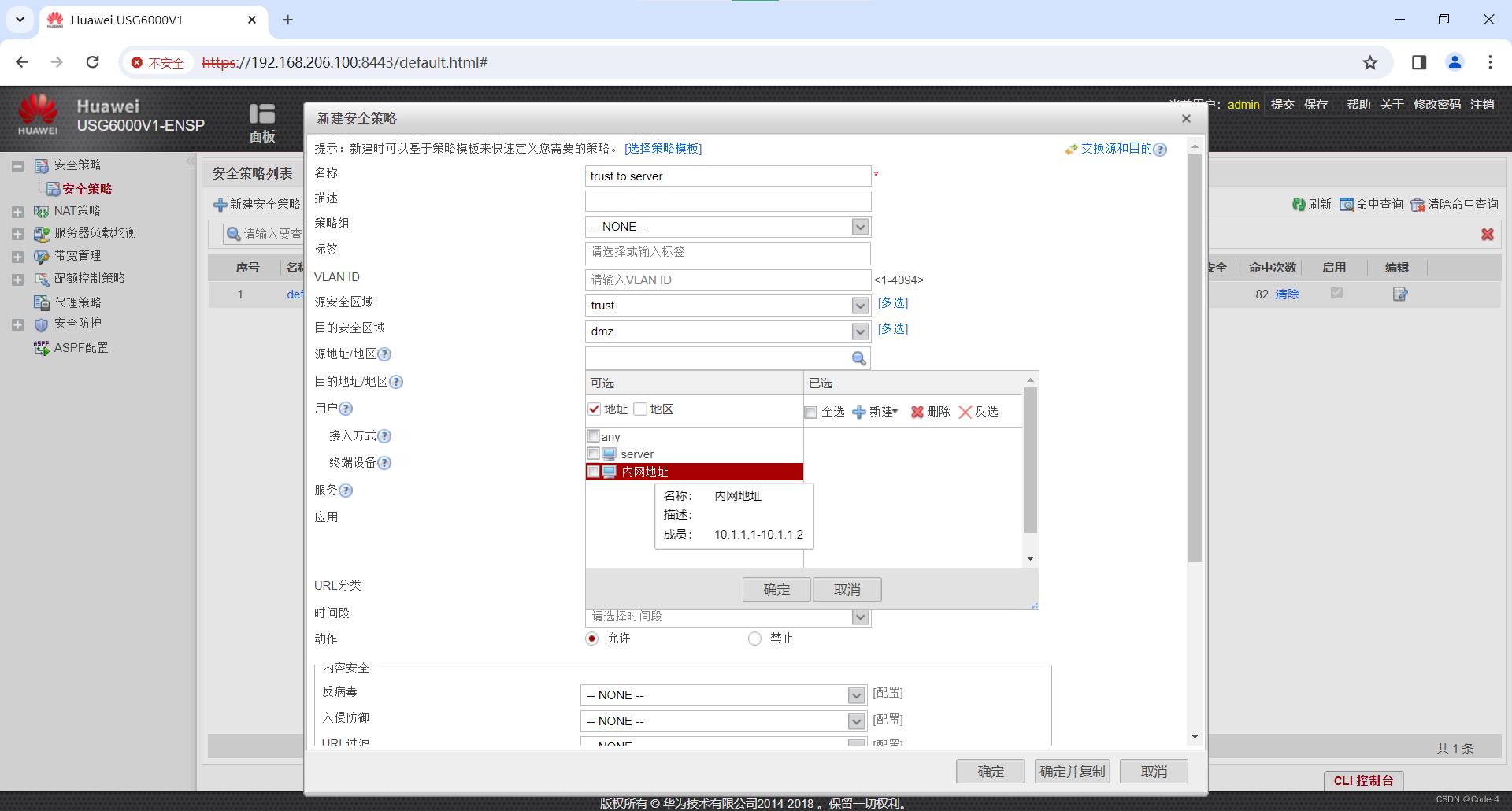Viewport: 1512px width, 811px height.
Task: Toggle the 地址 checkbox
Action: [x=595, y=409]
